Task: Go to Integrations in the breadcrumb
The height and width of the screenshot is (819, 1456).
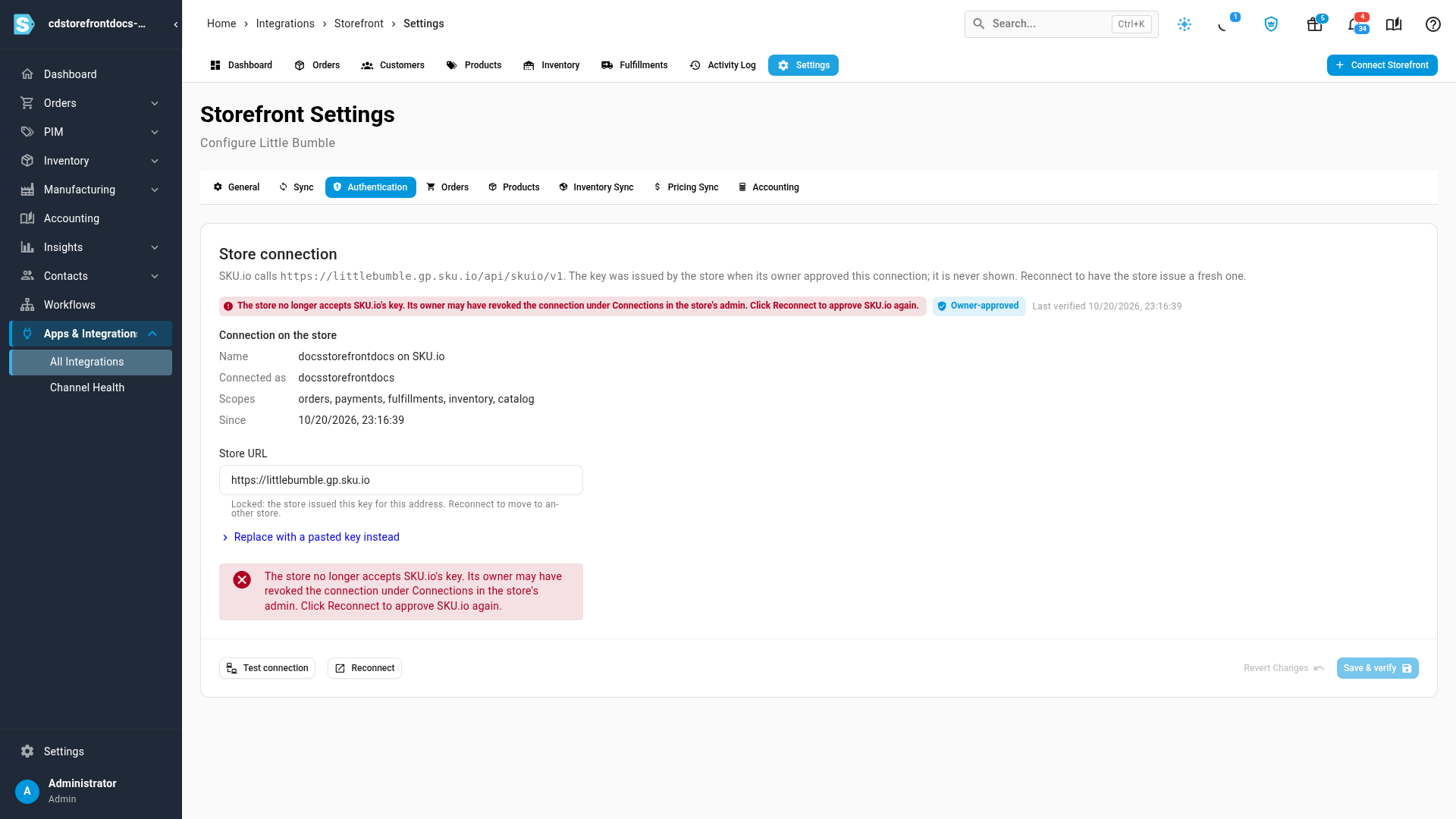Action: coord(285,24)
